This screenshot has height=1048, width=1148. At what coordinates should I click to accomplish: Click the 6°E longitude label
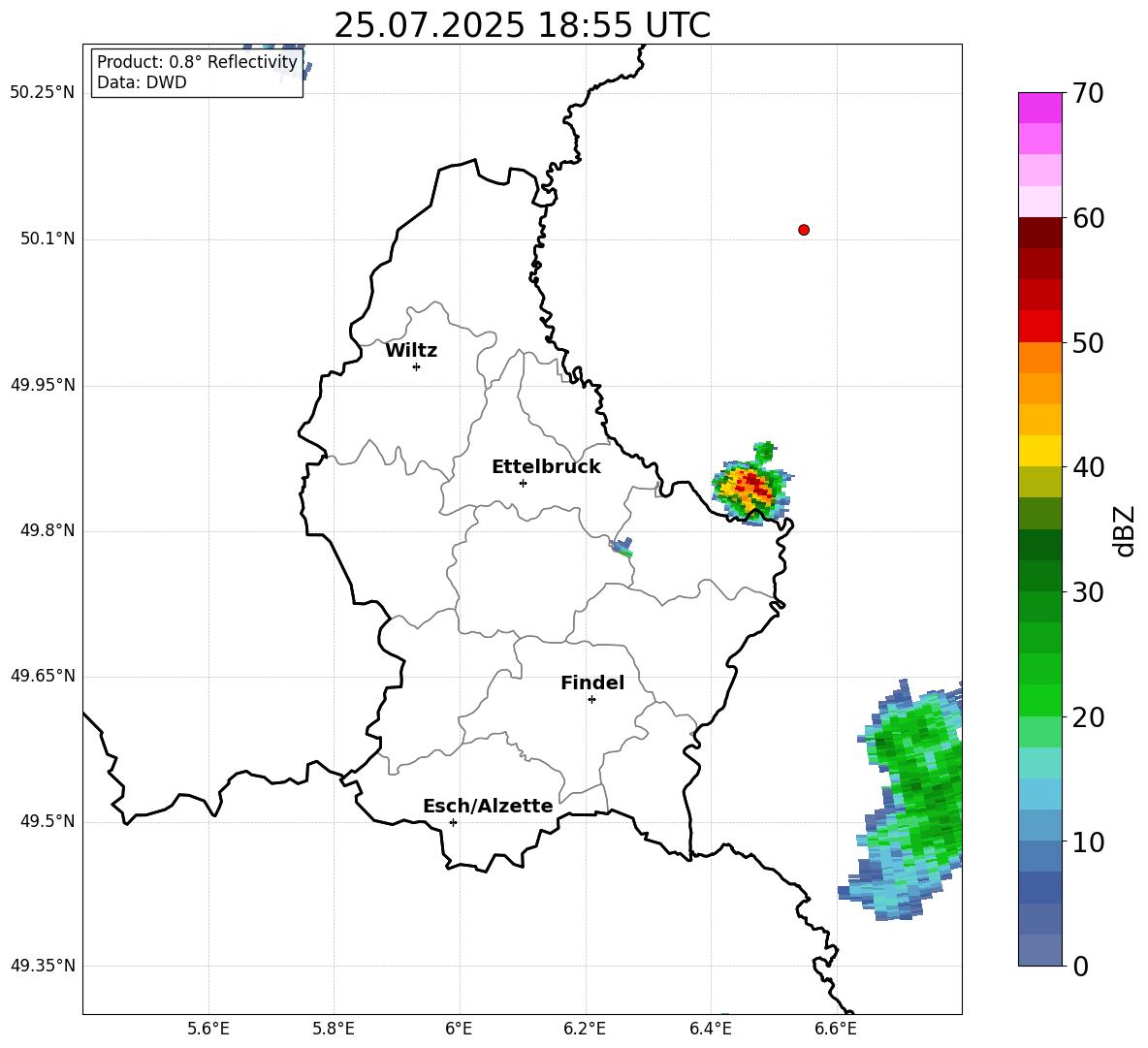pos(459,1029)
